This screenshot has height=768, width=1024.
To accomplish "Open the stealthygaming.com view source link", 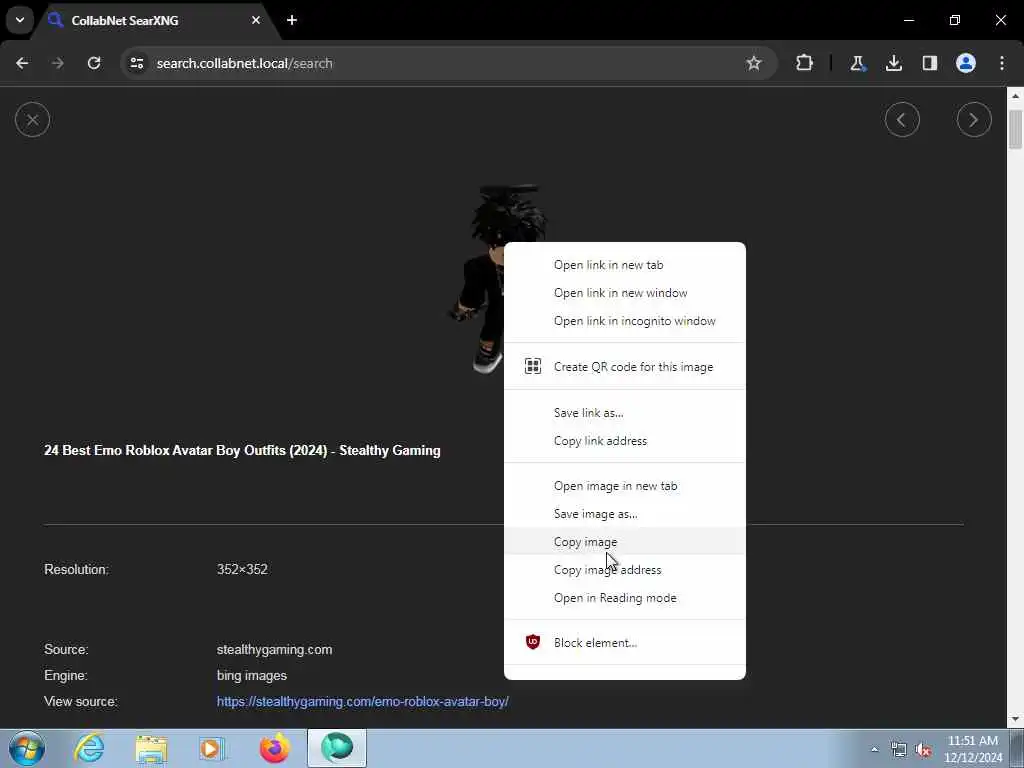I will click(x=362, y=701).
